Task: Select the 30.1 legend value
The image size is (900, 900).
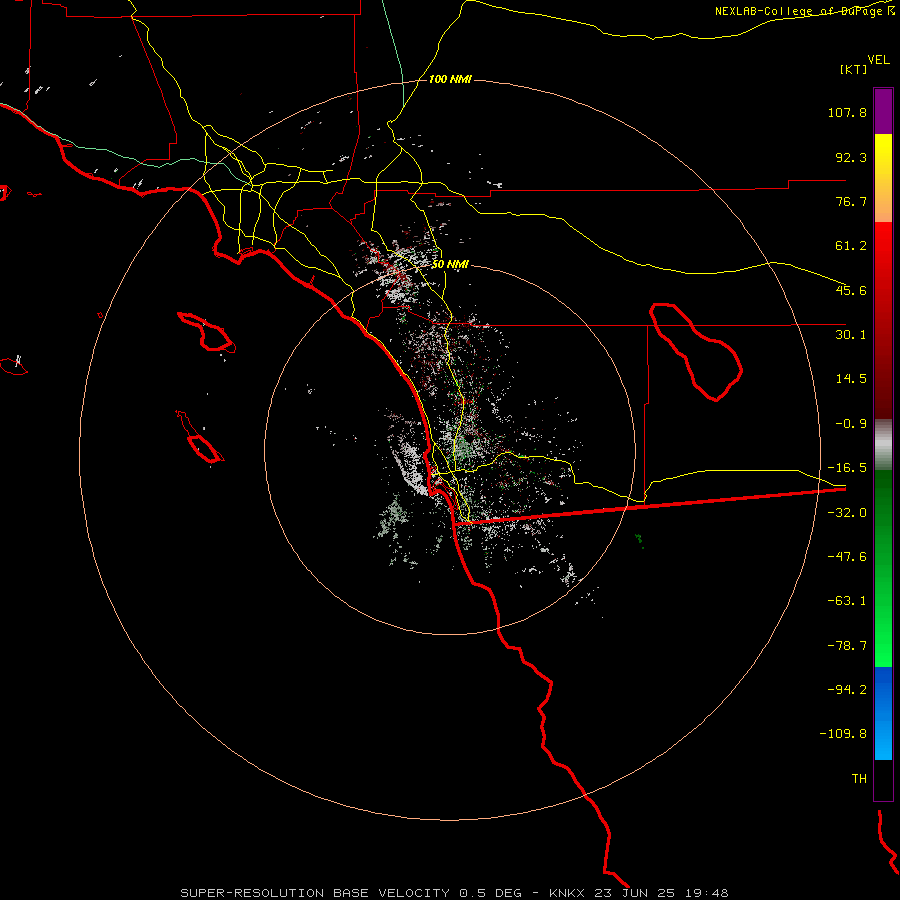Action: point(851,335)
